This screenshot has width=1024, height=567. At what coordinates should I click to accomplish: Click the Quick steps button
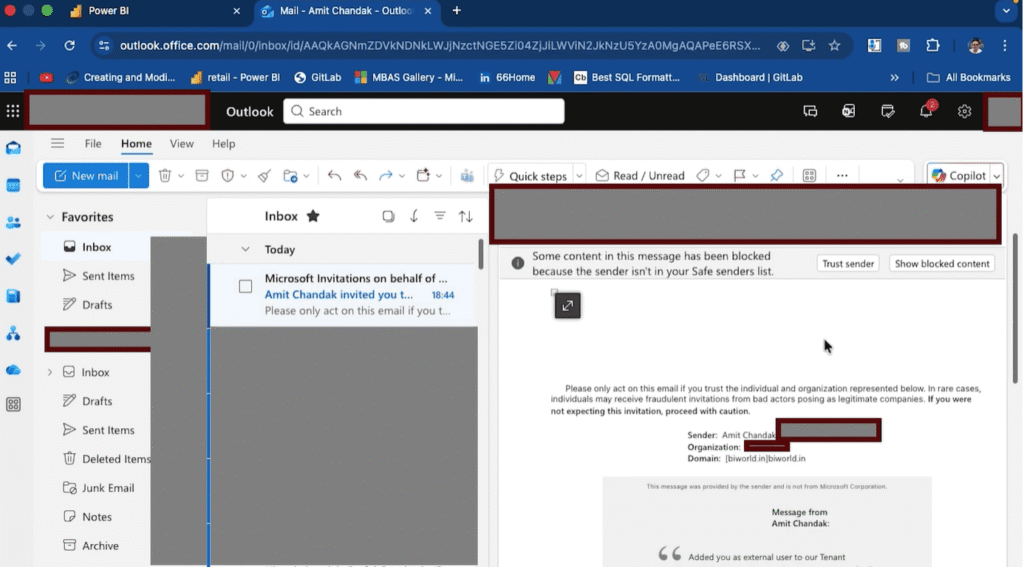(x=530, y=176)
